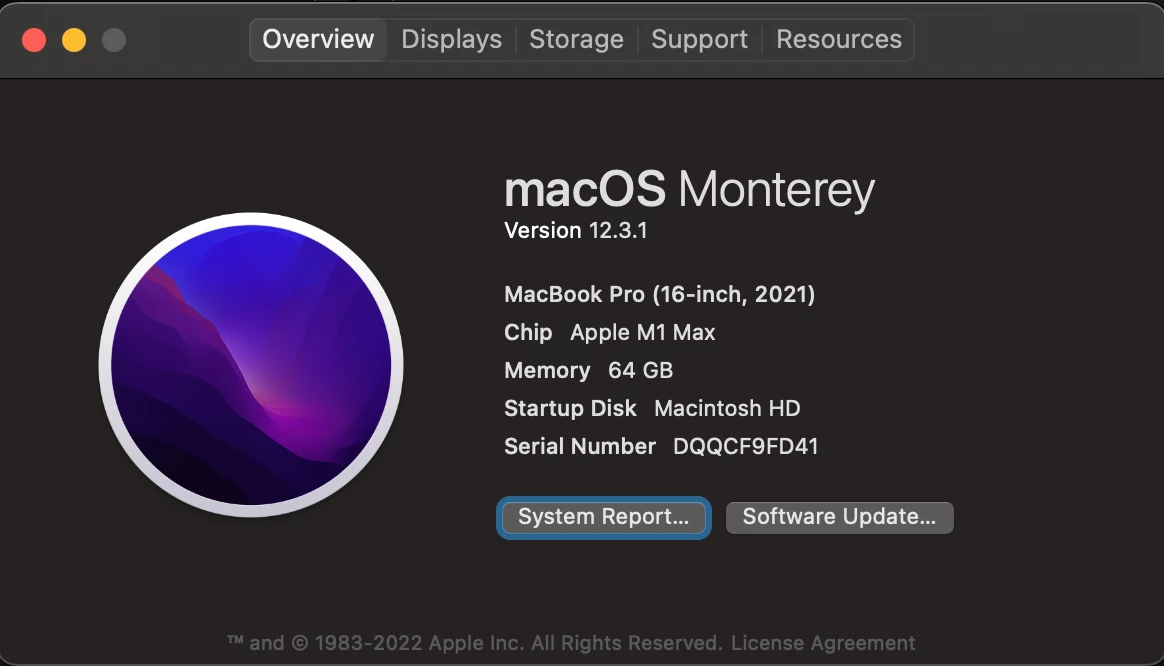Click the macOS Monterey title text

(689, 189)
